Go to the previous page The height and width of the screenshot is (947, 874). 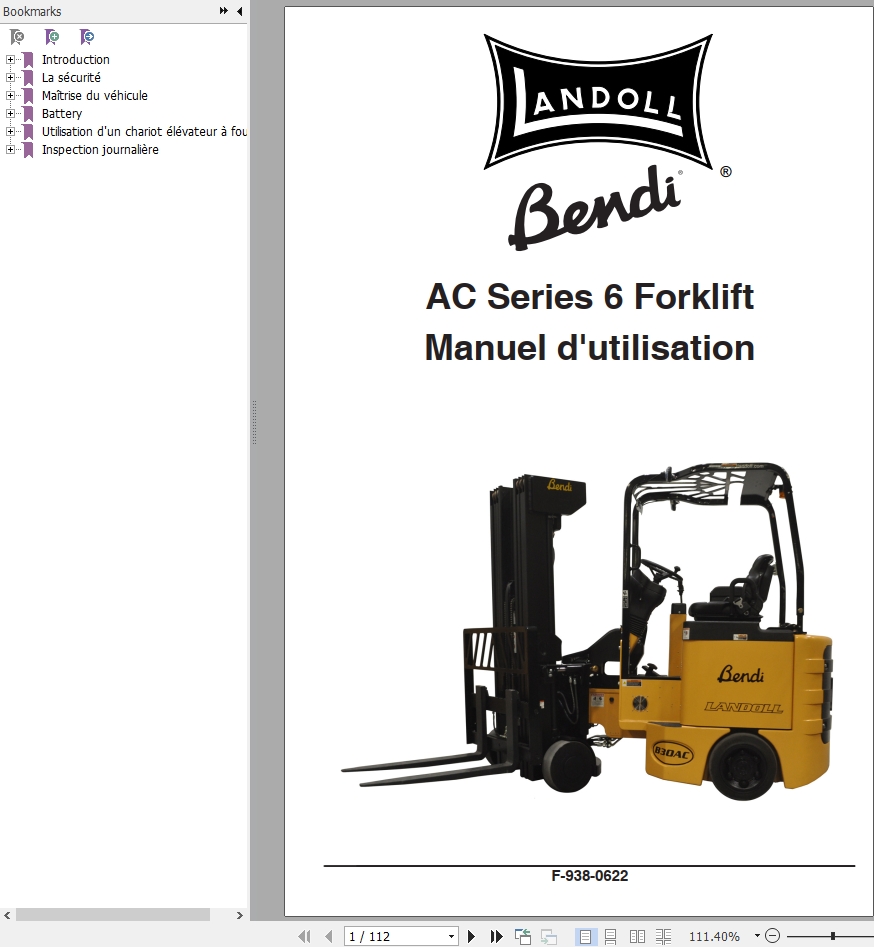tap(329, 936)
